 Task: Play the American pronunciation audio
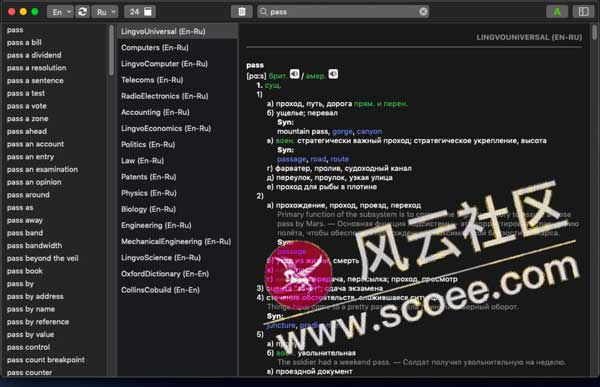click(333, 74)
